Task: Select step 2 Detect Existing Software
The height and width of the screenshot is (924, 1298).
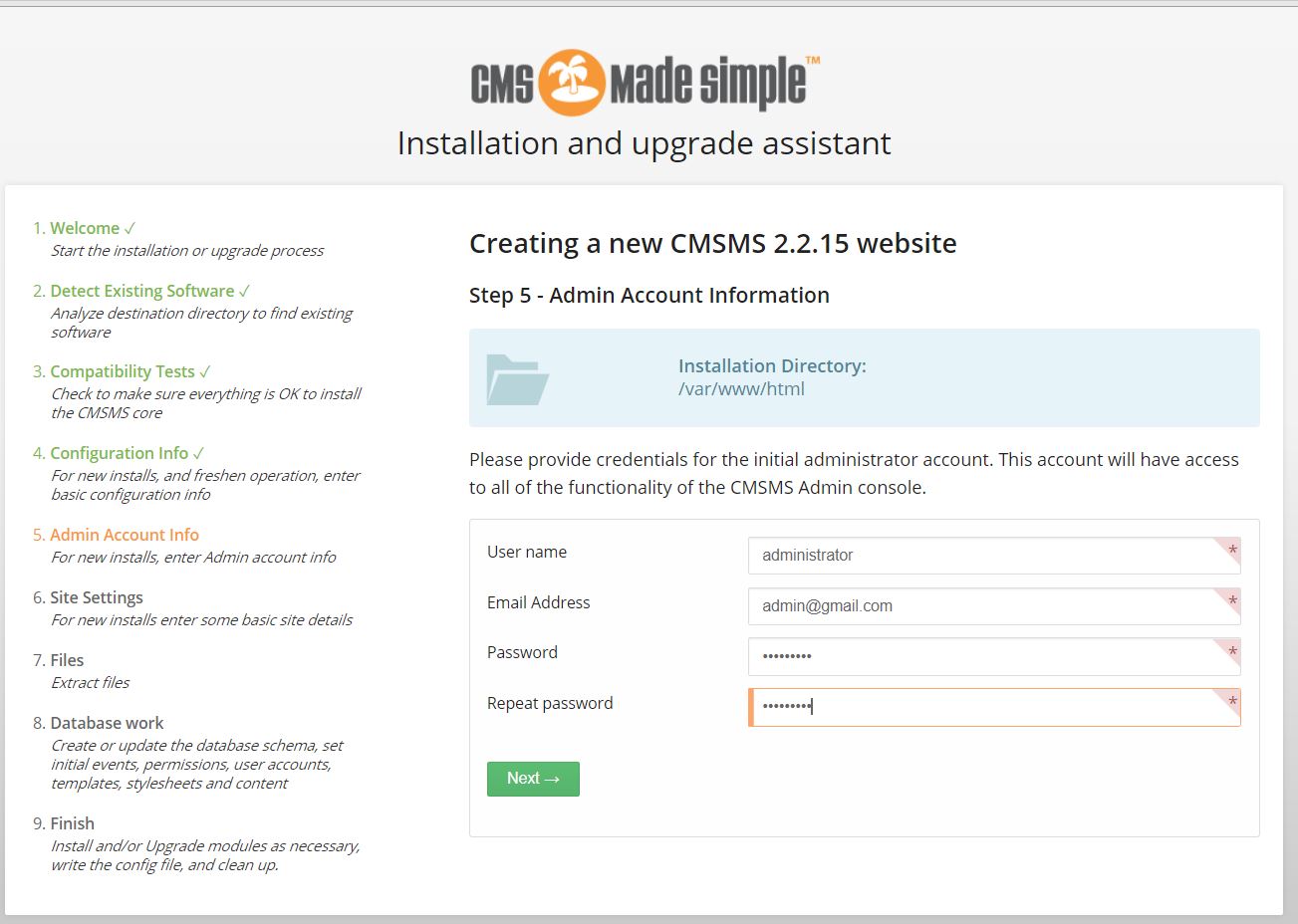Action: [141, 291]
